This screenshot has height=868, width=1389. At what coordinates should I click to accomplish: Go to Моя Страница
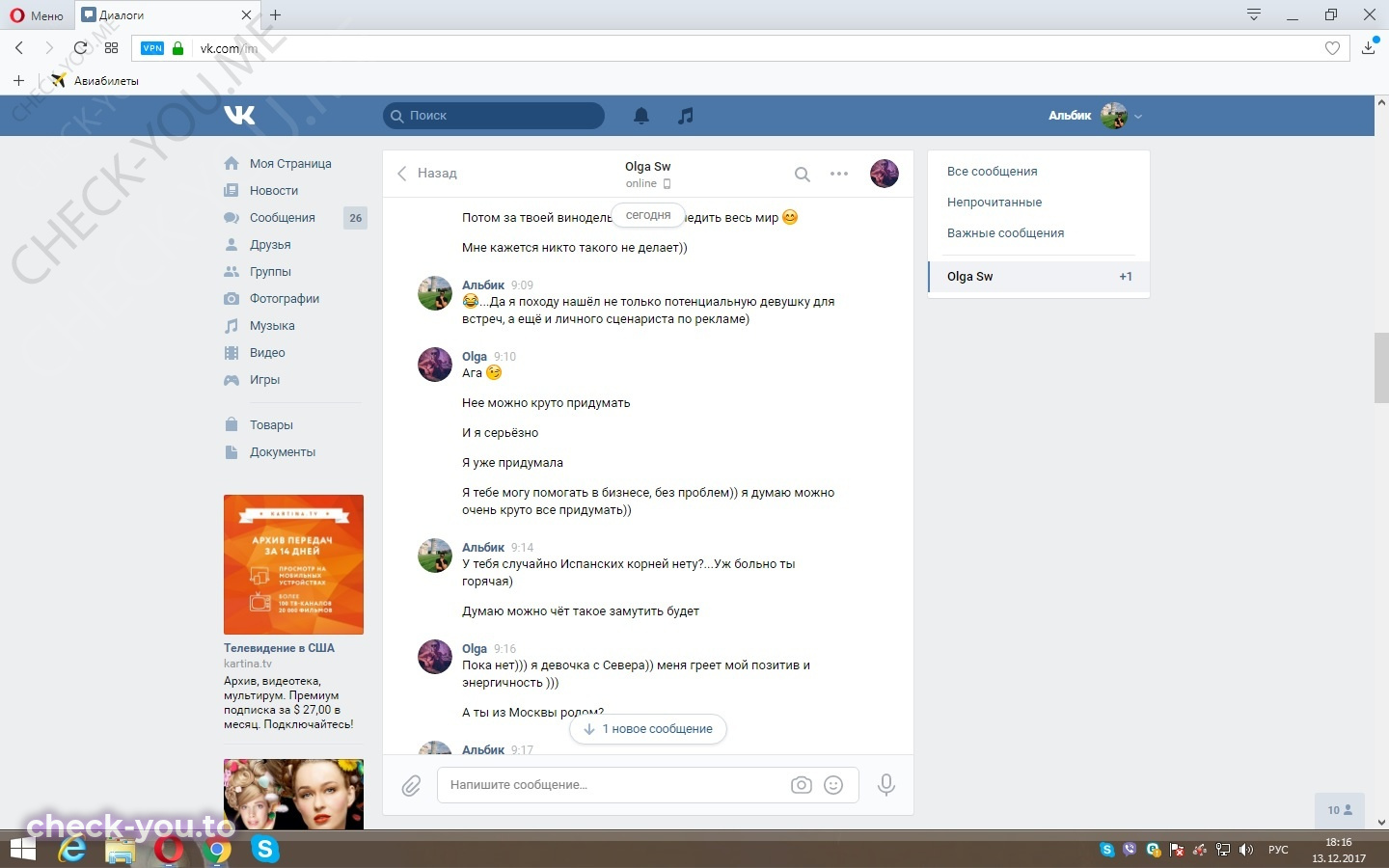tap(290, 164)
